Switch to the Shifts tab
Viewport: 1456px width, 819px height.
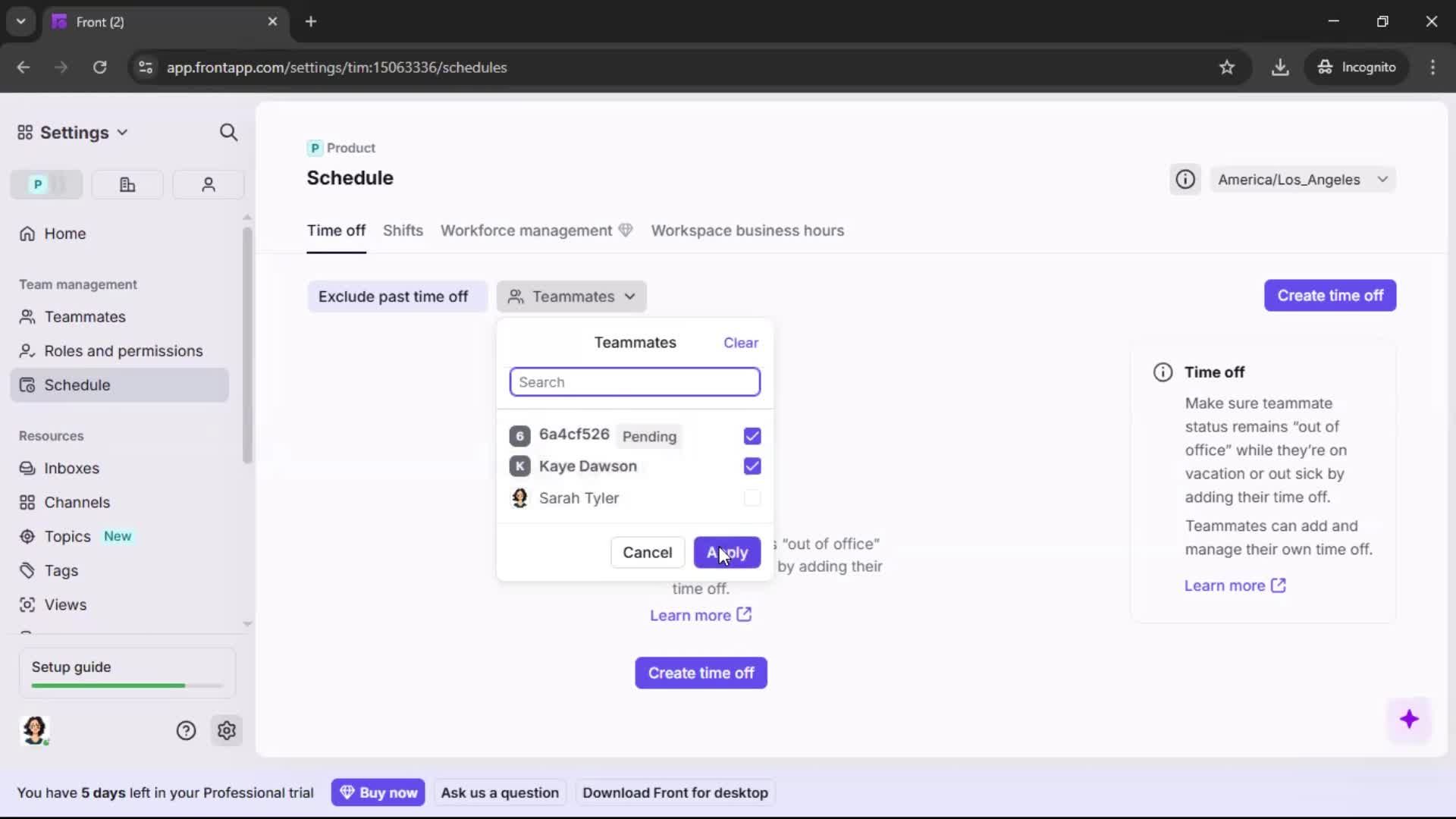coord(403,231)
